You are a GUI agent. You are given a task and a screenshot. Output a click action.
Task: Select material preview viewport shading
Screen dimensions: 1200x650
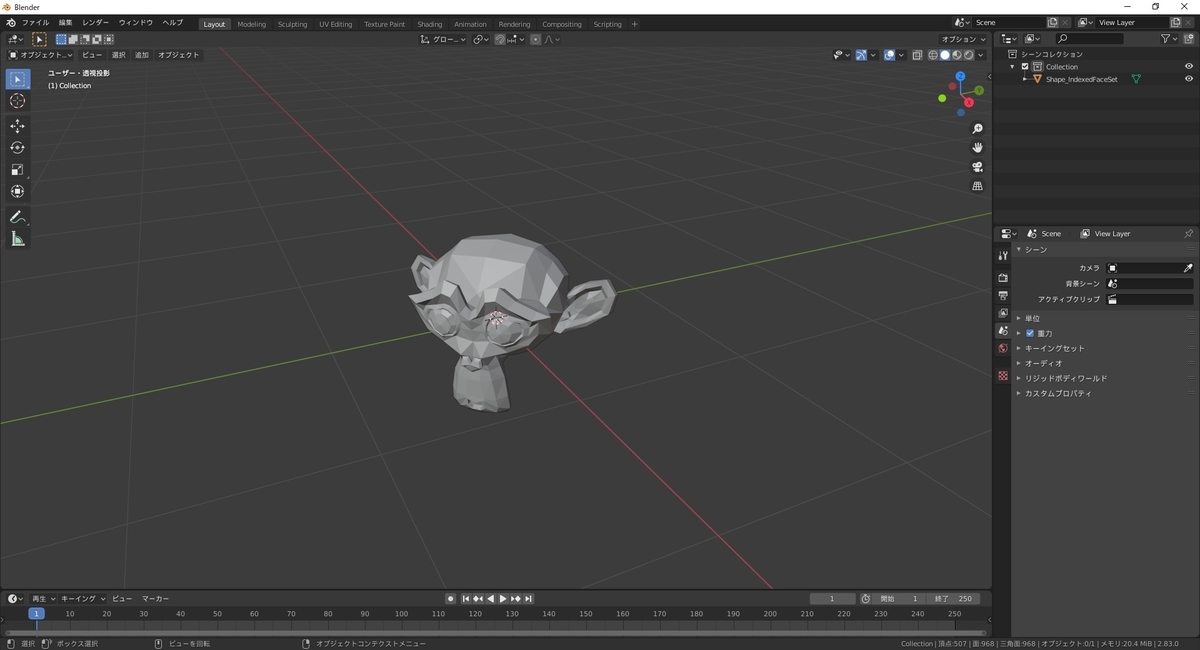click(957, 55)
